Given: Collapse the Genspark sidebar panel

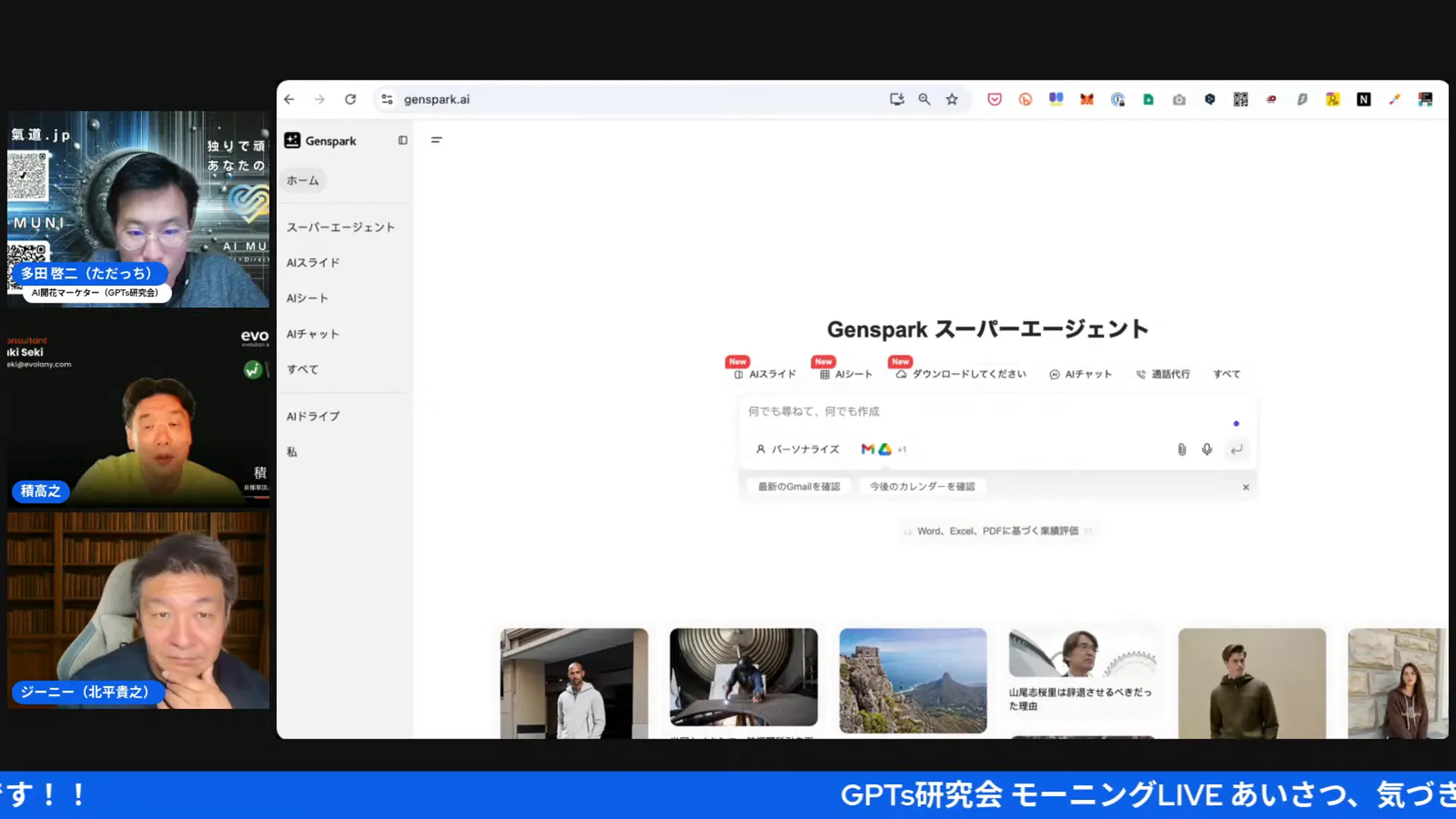Looking at the screenshot, I should pyautogui.click(x=403, y=140).
